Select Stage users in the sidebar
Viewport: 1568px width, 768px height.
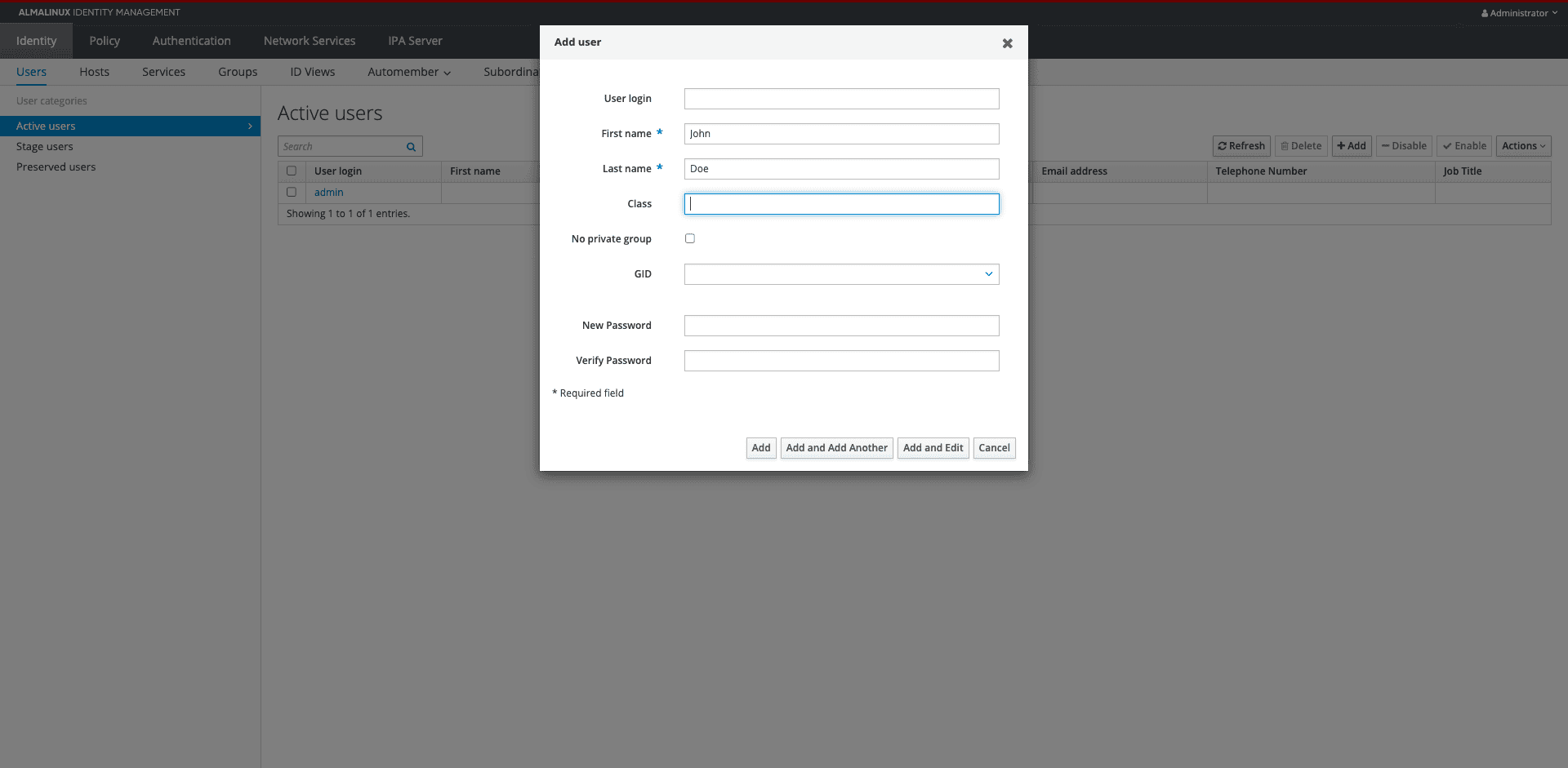tap(44, 146)
